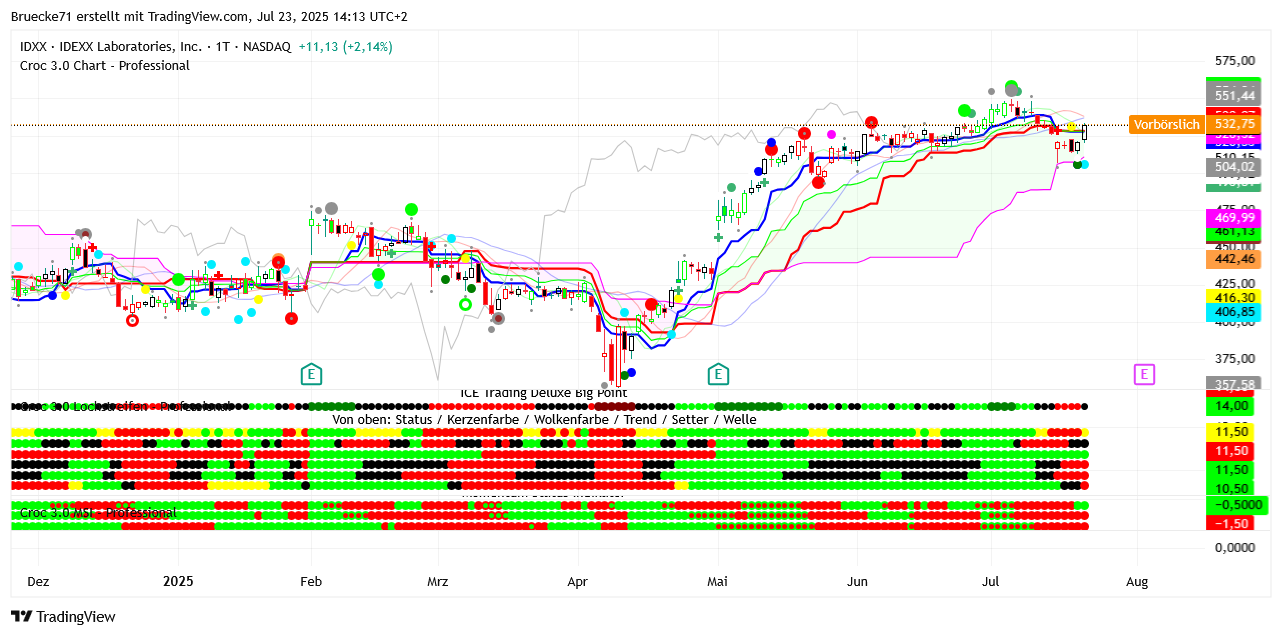Click the green 14,00 indicator value label
This screenshot has width=1282, height=636.
click(x=1235, y=406)
